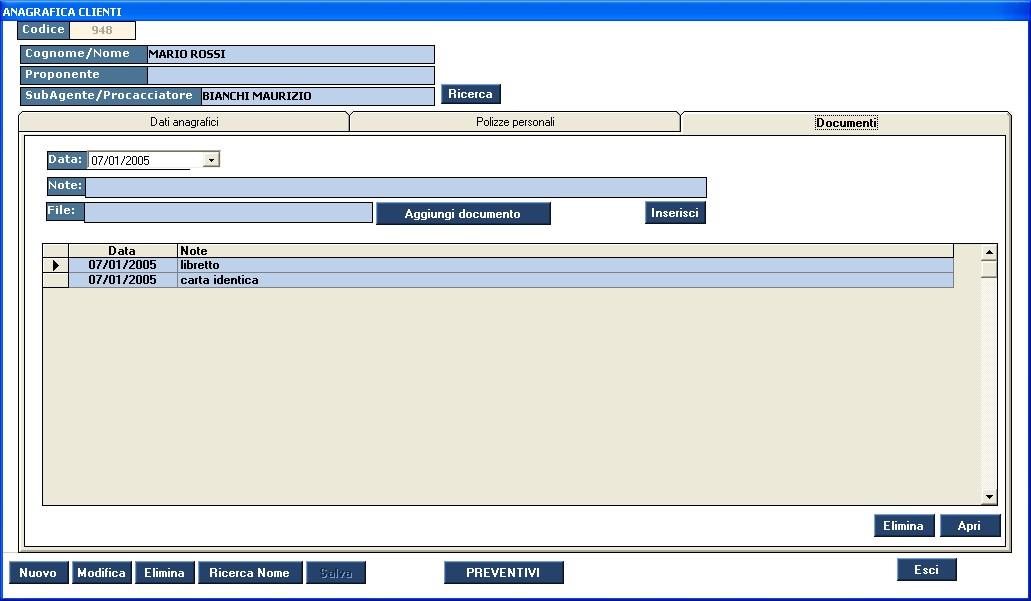1031x601 pixels.
Task: Click the Inserisci button
Action: coord(675,212)
